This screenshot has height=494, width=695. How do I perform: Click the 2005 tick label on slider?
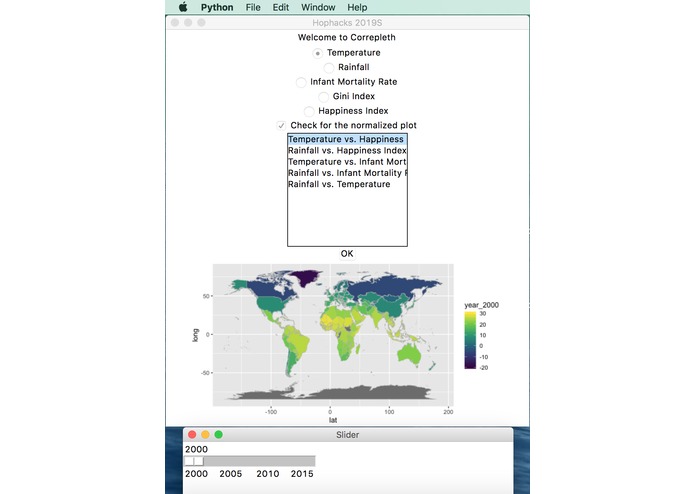click(230, 474)
